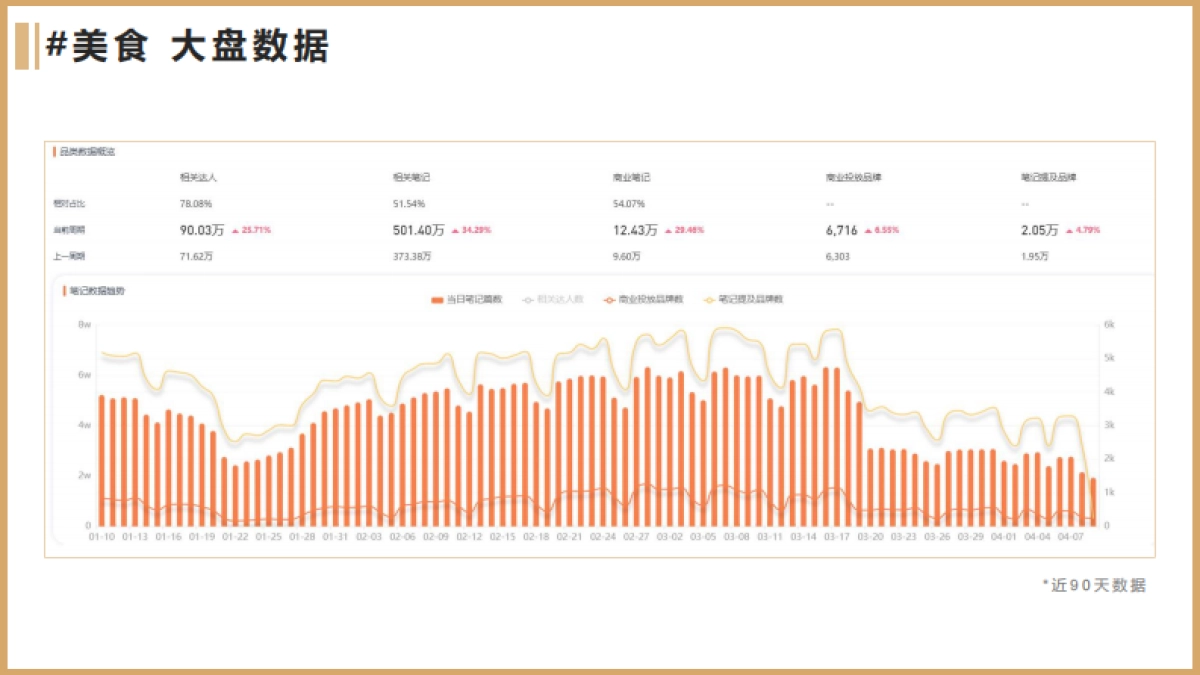Click the 501.40万 current period value

click(420, 228)
